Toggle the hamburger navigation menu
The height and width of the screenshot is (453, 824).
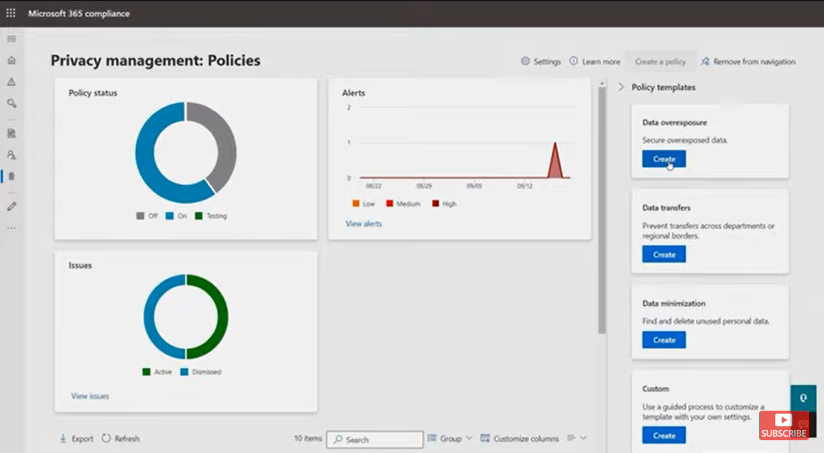12,39
